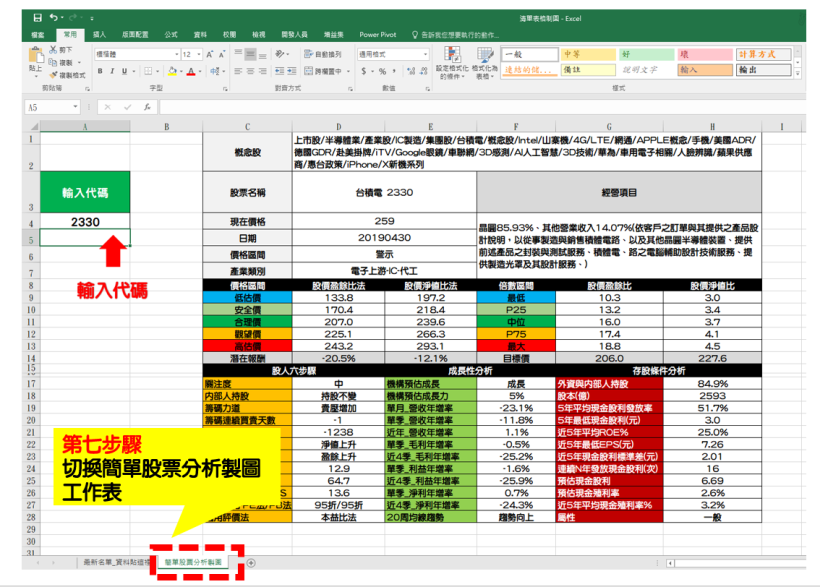Align cell text left

[238, 71]
